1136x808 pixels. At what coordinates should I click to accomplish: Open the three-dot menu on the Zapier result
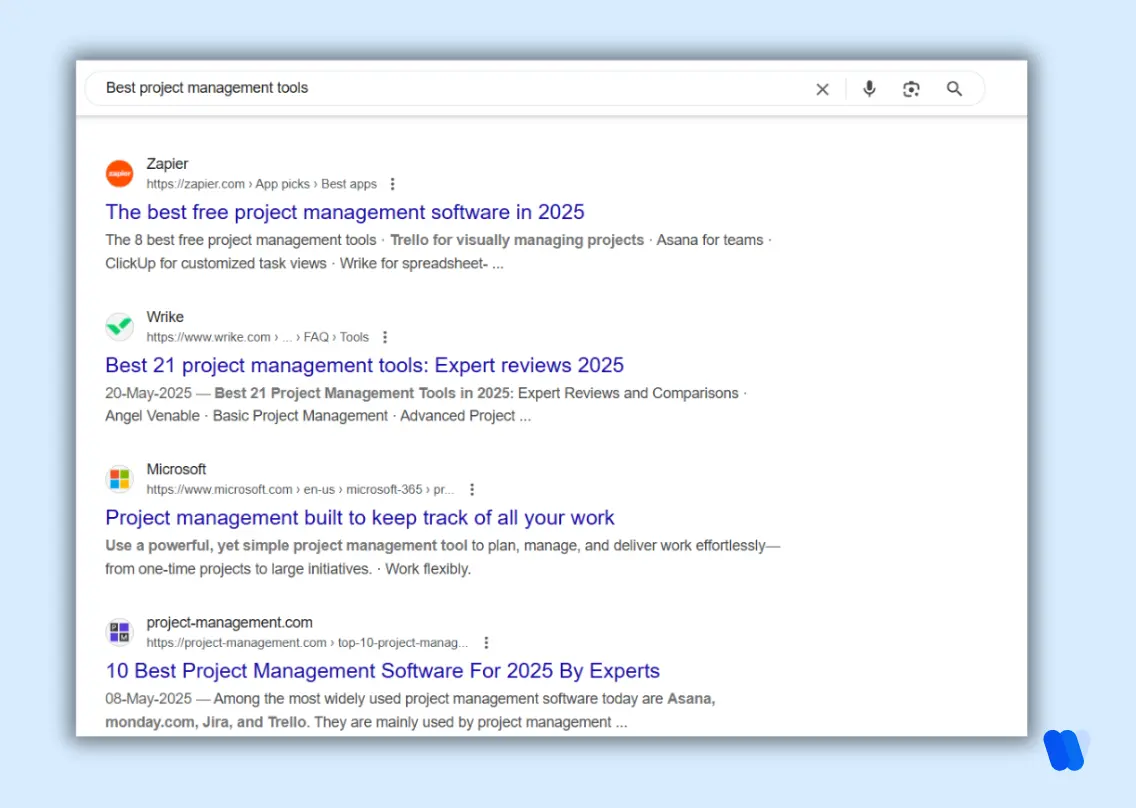coord(392,184)
